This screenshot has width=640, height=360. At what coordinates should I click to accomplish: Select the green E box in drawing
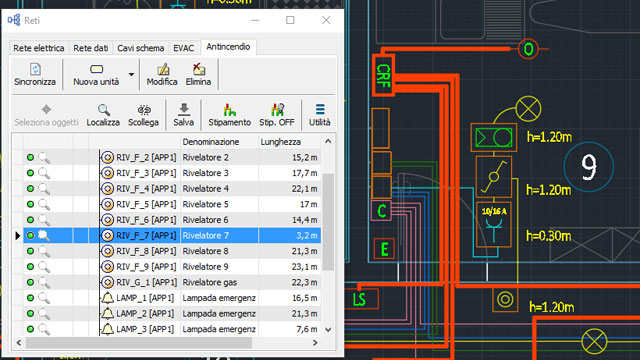pyautogui.click(x=384, y=249)
